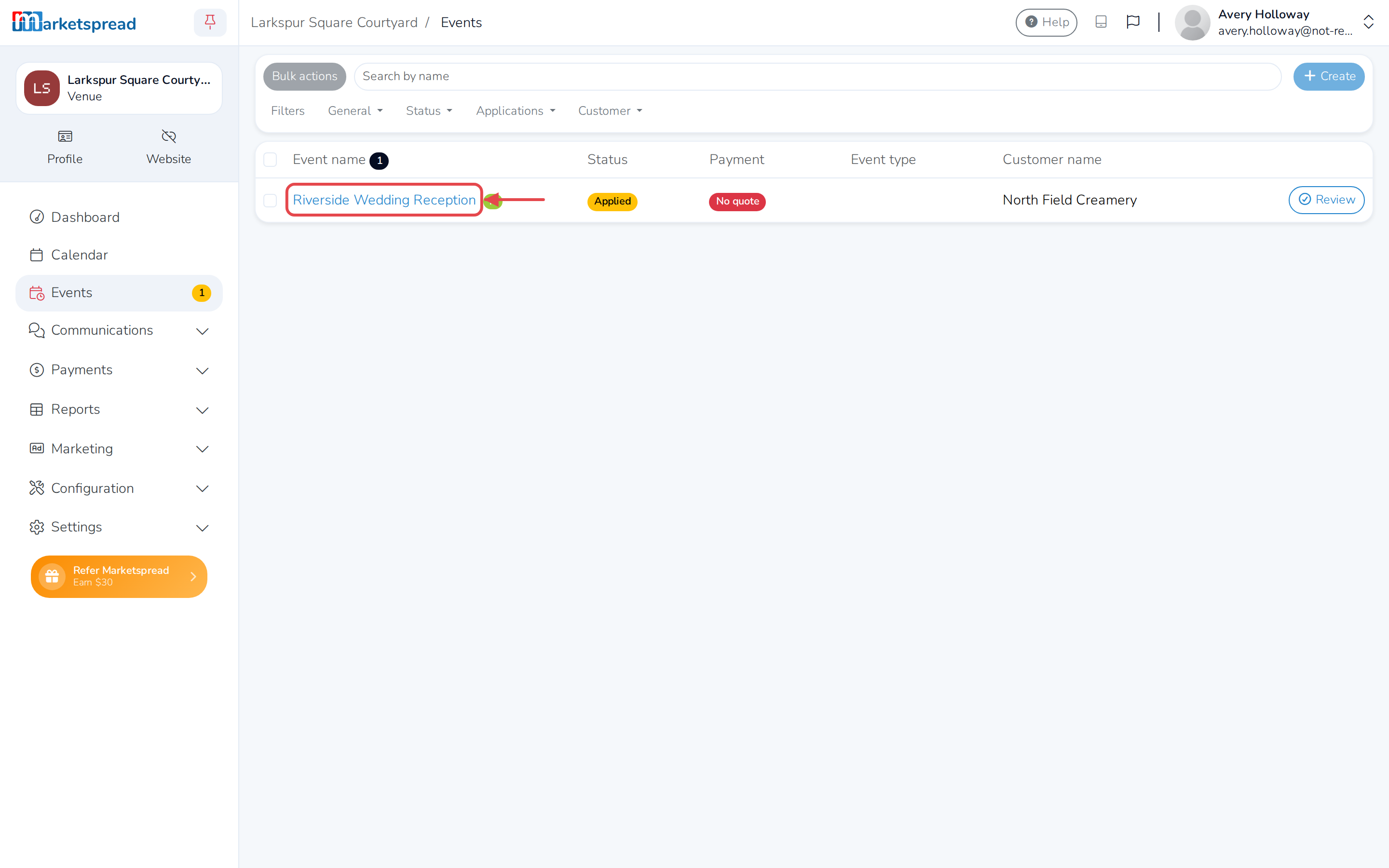Screen dimensions: 1389x868
Task: Click the Settings gear icon
Action: click(37, 527)
